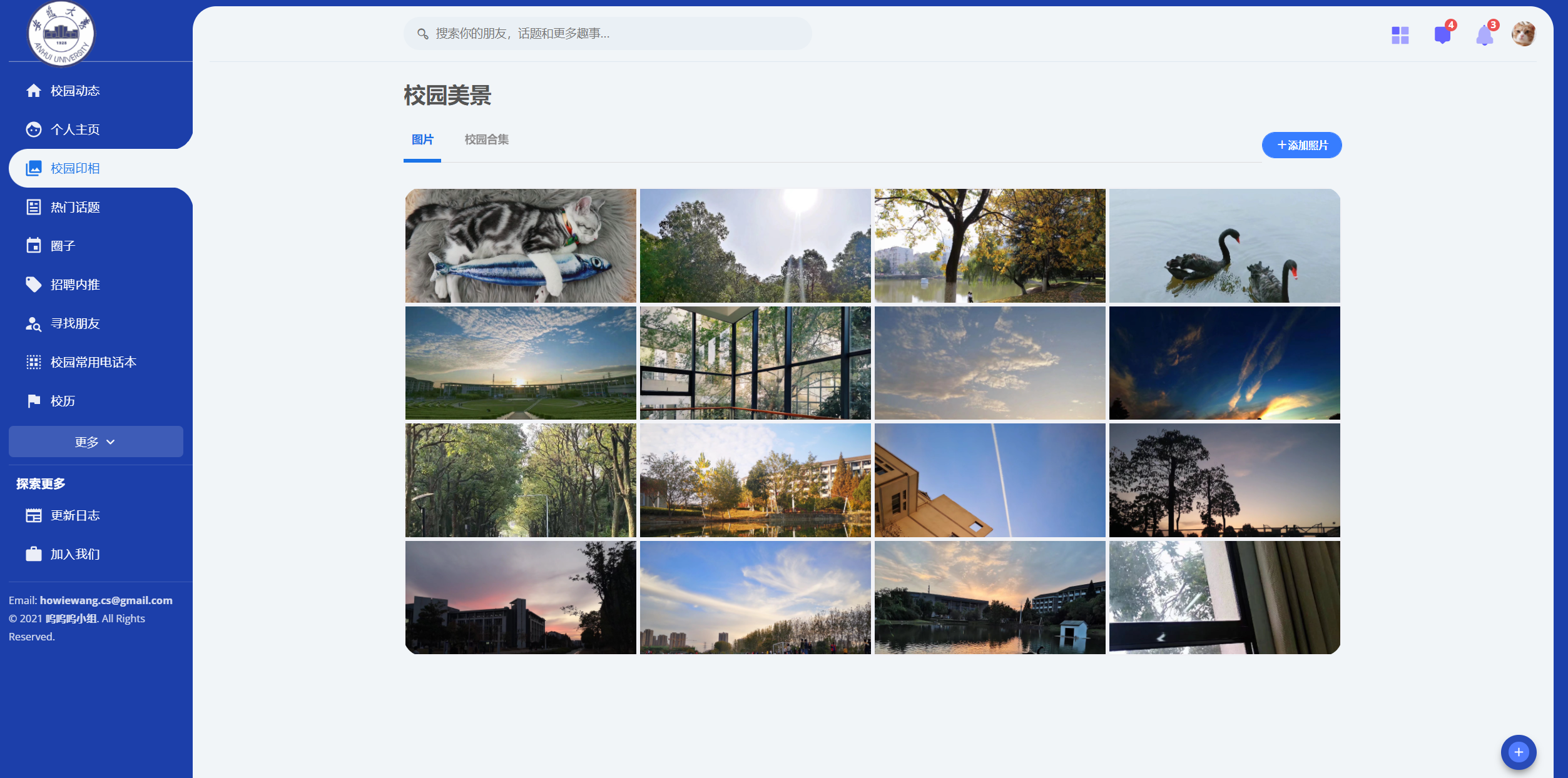1568x778 pixels.
Task: Select the 图片 tab
Action: tap(422, 139)
